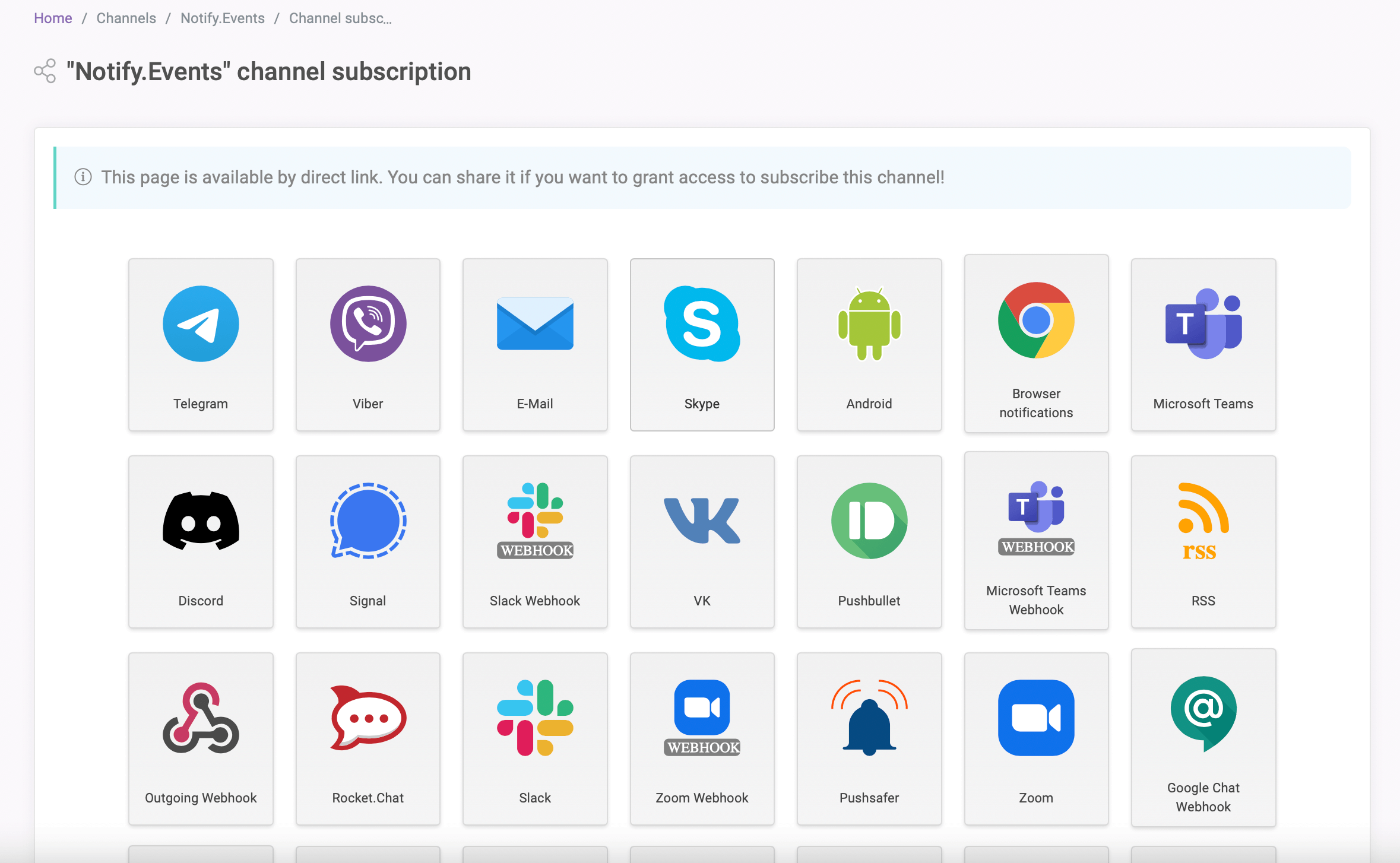Select the Rocket.Chat icon
This screenshot has width=1400, height=863.
[x=368, y=718]
